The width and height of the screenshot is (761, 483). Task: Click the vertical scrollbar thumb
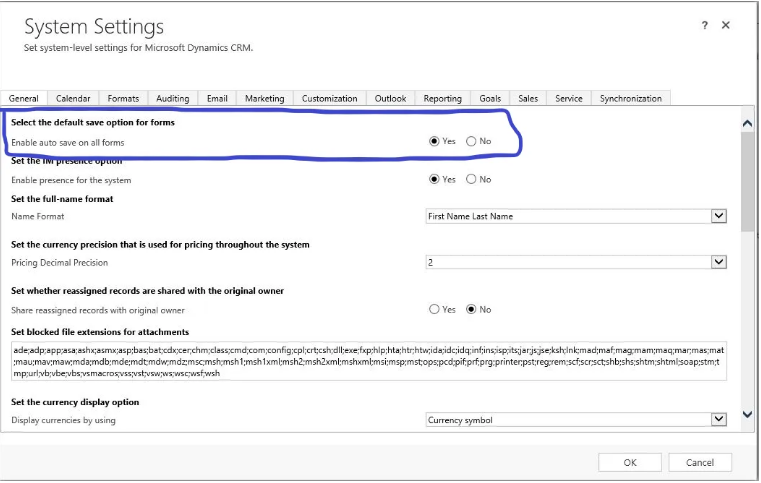point(747,180)
